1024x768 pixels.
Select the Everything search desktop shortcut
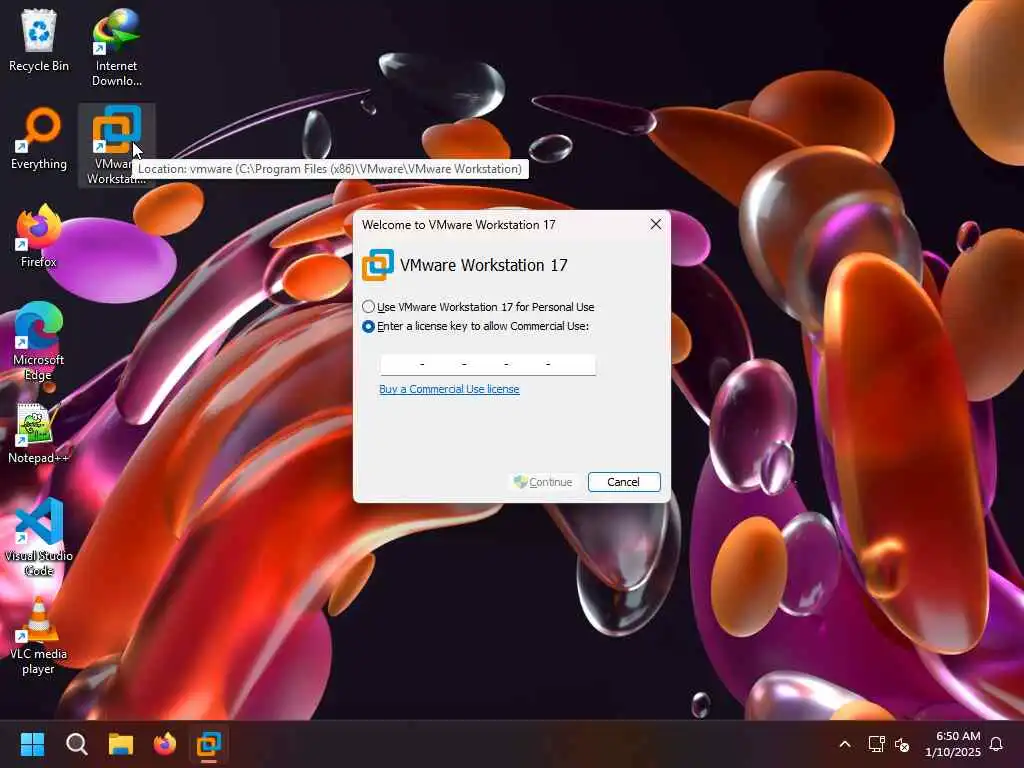(39, 138)
